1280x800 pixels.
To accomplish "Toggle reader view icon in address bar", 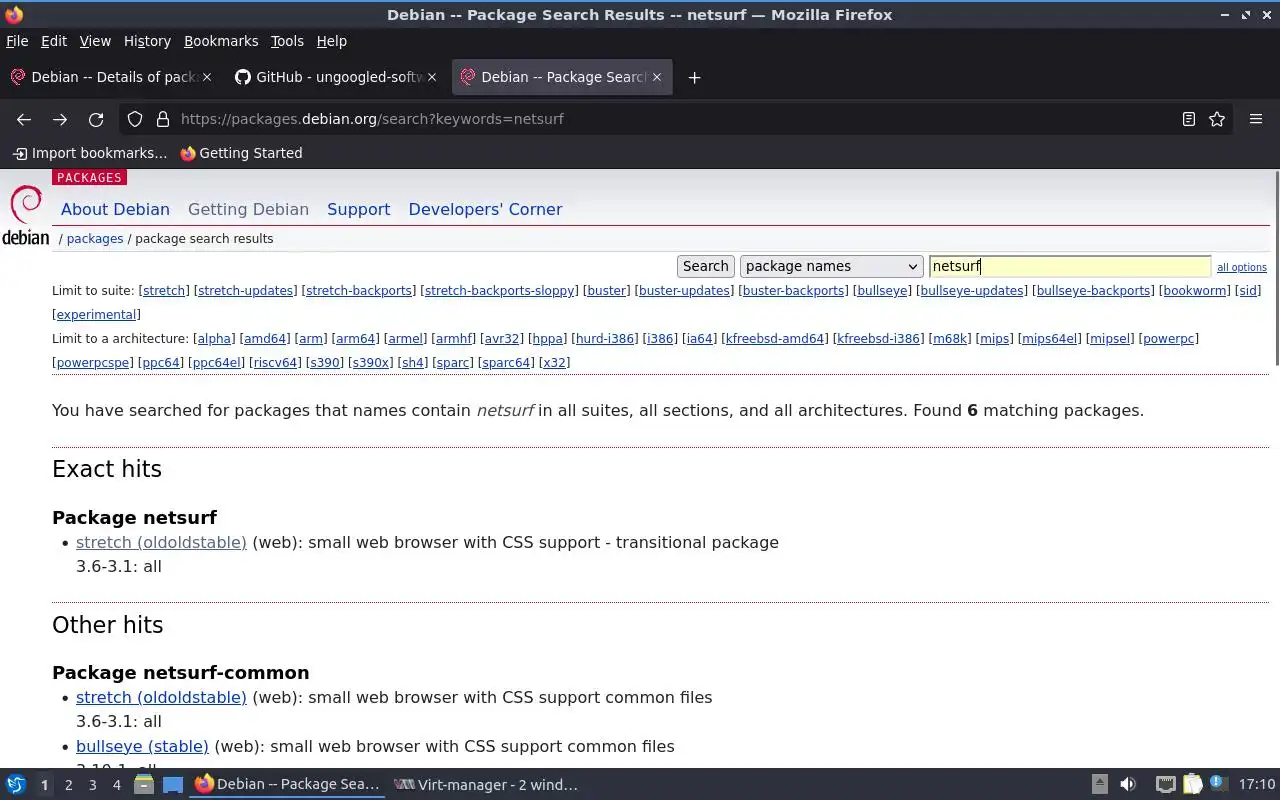I will pos(1189,119).
